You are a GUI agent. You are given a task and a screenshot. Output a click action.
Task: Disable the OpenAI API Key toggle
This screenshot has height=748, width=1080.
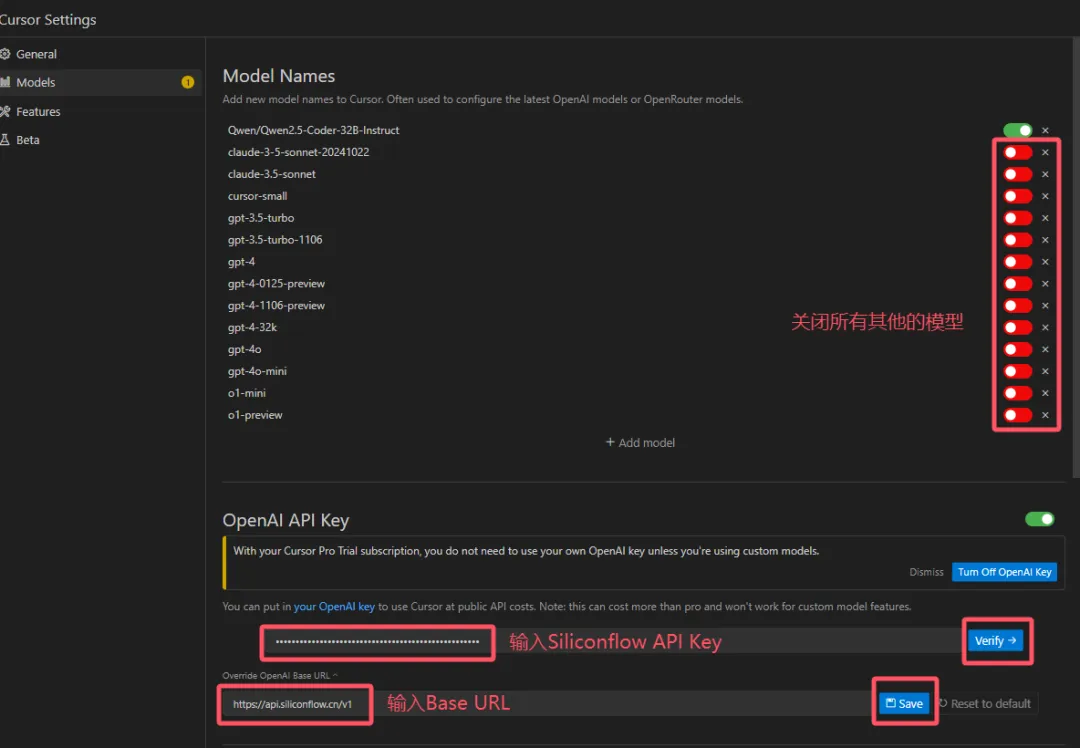tap(1039, 519)
